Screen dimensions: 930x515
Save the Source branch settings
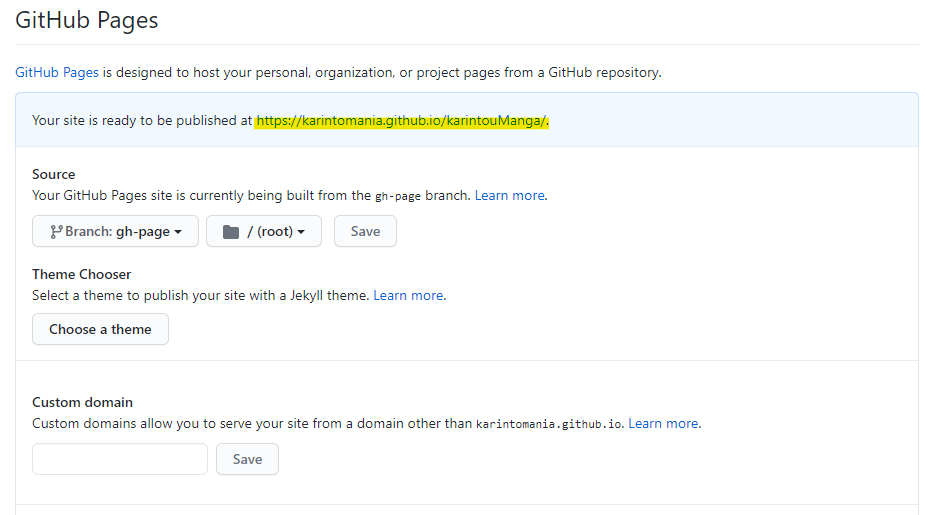coord(365,231)
